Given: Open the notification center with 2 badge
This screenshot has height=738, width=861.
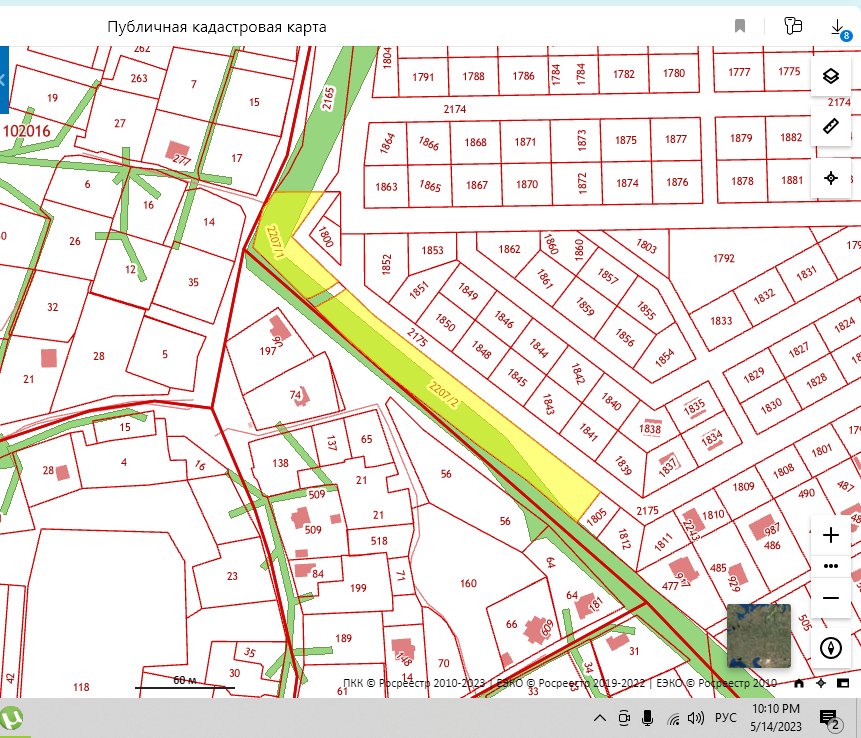Looking at the screenshot, I should (x=829, y=718).
